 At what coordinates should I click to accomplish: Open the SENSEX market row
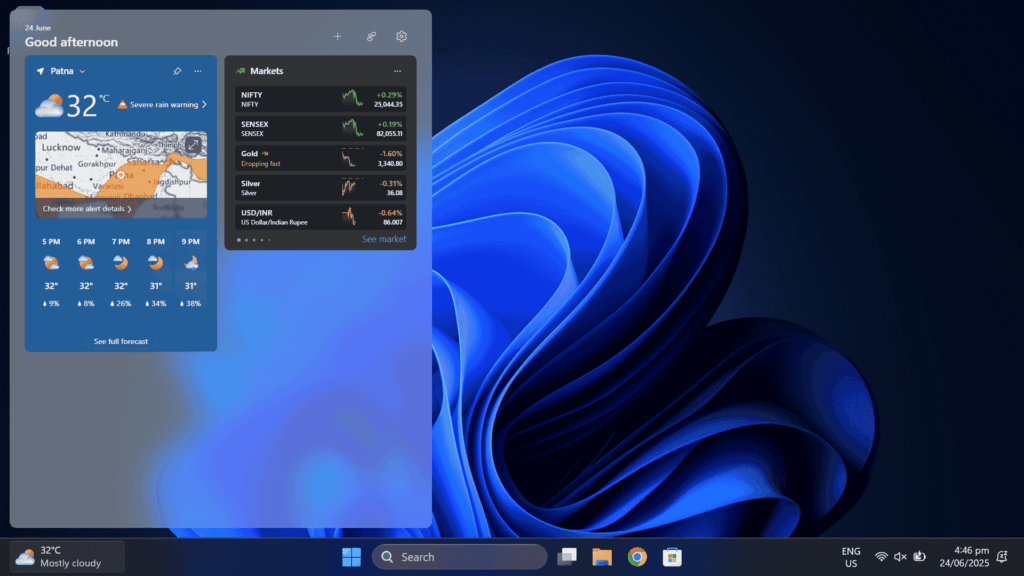[321, 129]
